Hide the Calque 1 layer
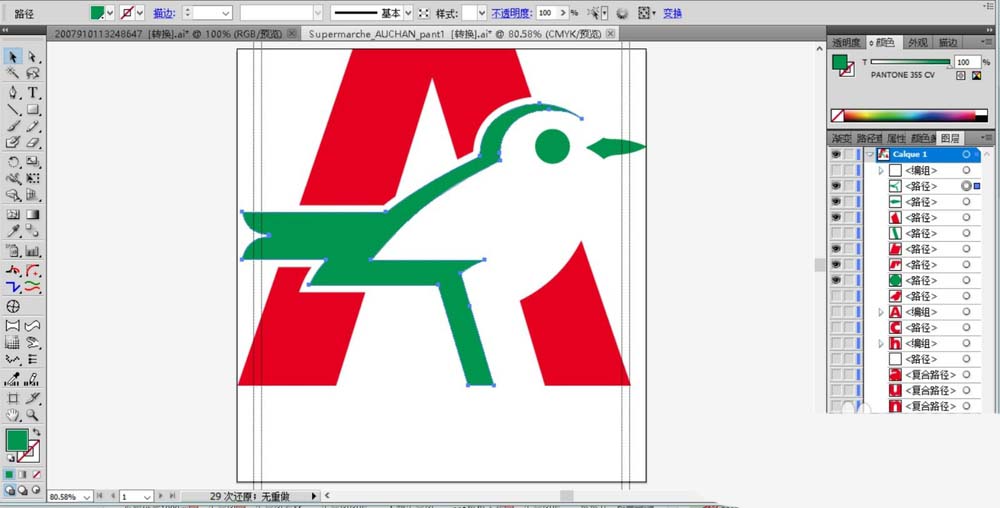 [x=835, y=154]
